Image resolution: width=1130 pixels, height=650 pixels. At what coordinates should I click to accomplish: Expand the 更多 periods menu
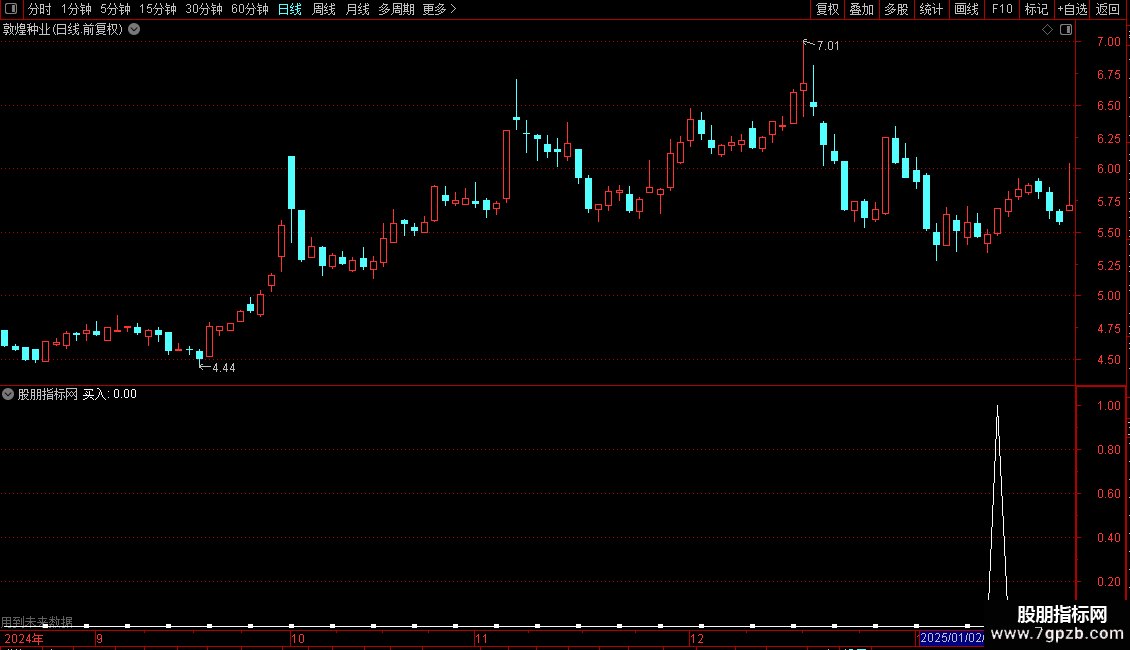(440, 9)
